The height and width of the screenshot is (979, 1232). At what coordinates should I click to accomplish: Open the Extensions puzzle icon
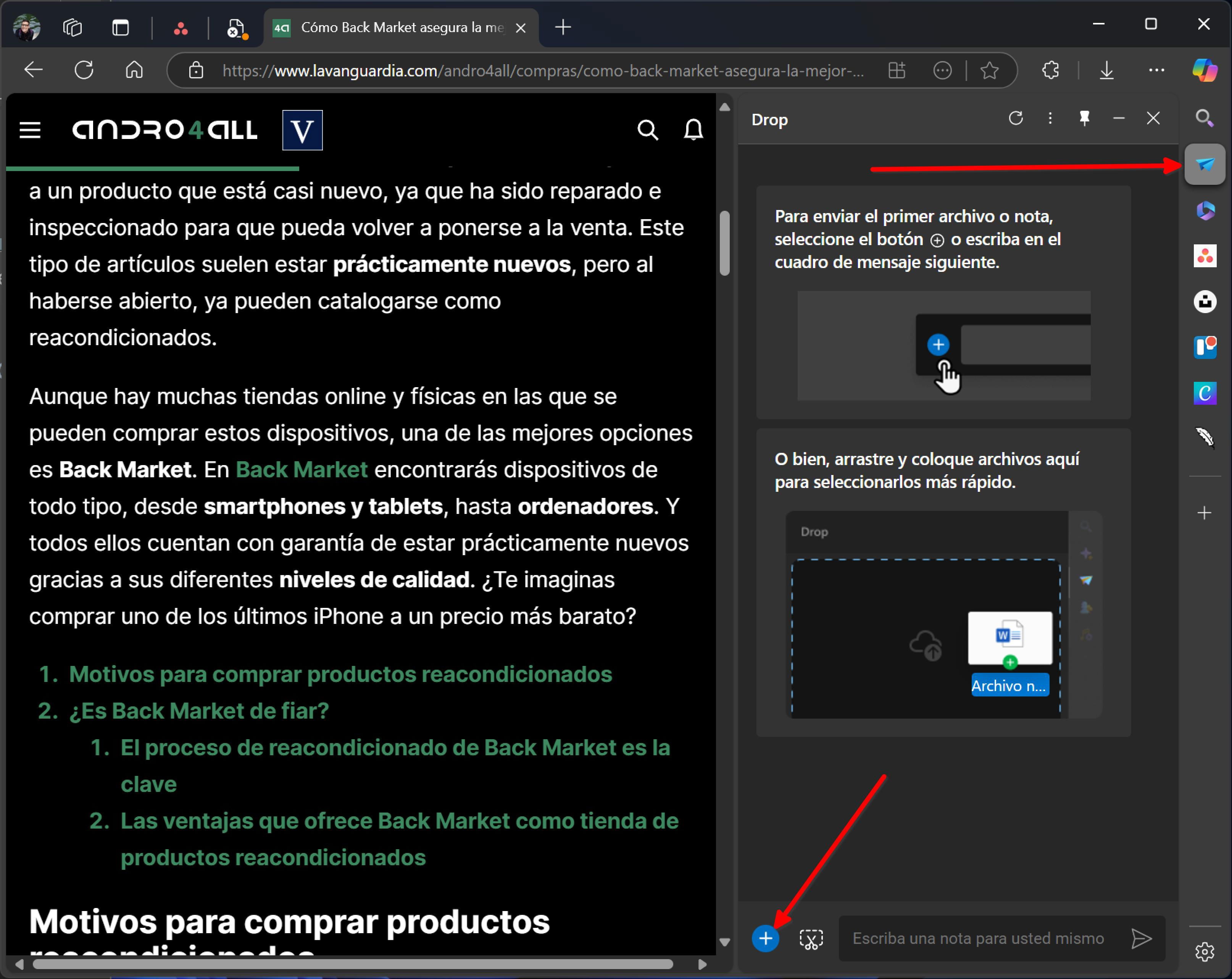[1050, 70]
